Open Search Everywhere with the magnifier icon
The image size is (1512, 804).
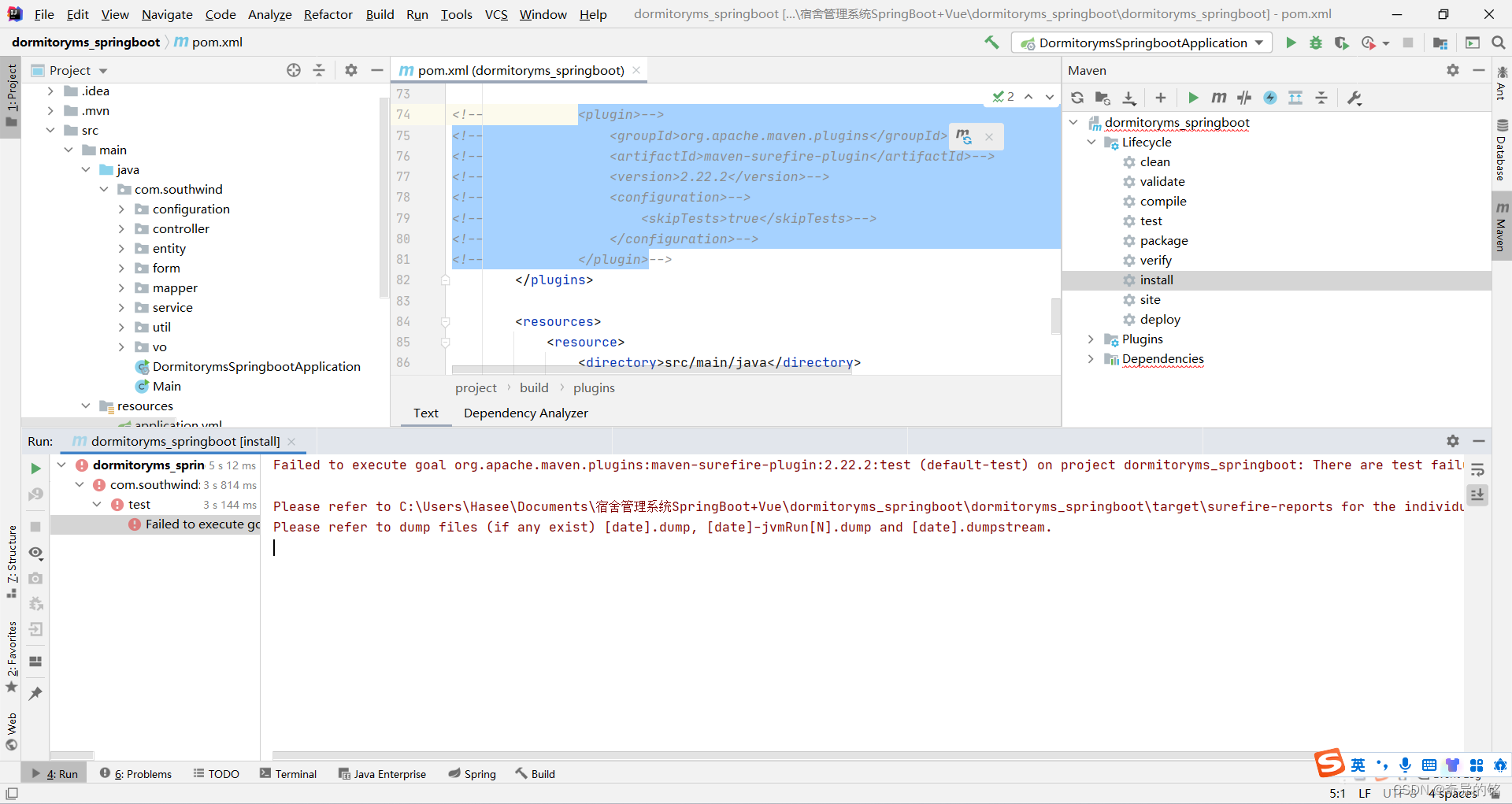coord(1498,43)
